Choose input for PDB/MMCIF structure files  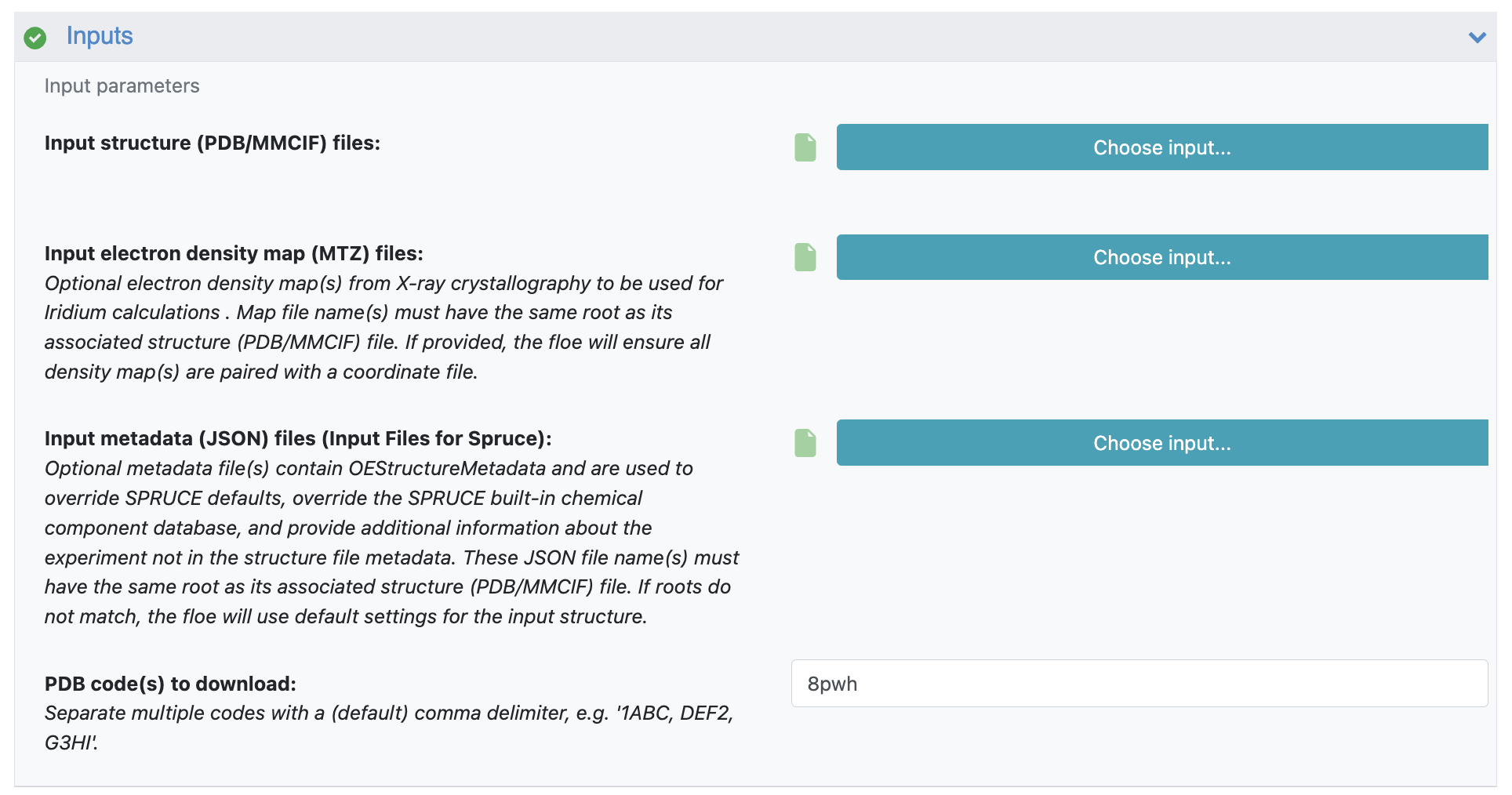tap(1161, 147)
